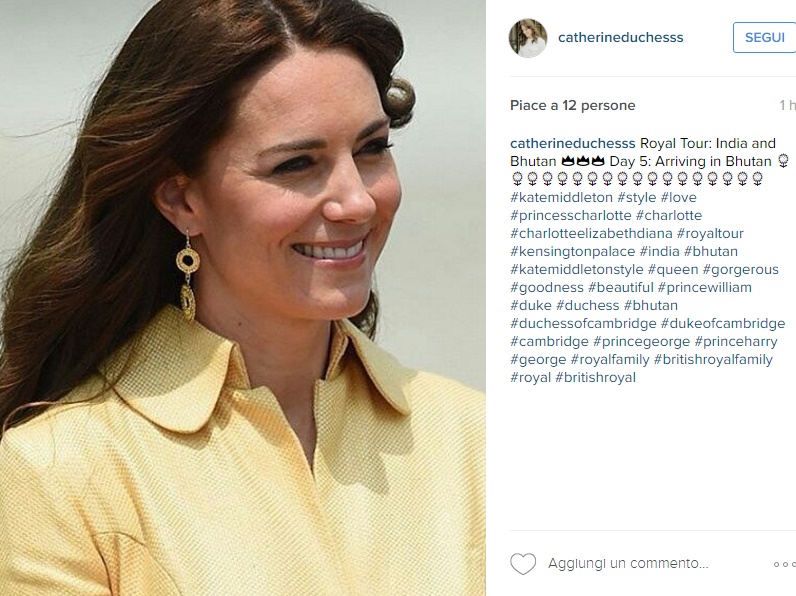Open the #princewilliam hashtag
The image size is (796, 596).
click(705, 287)
